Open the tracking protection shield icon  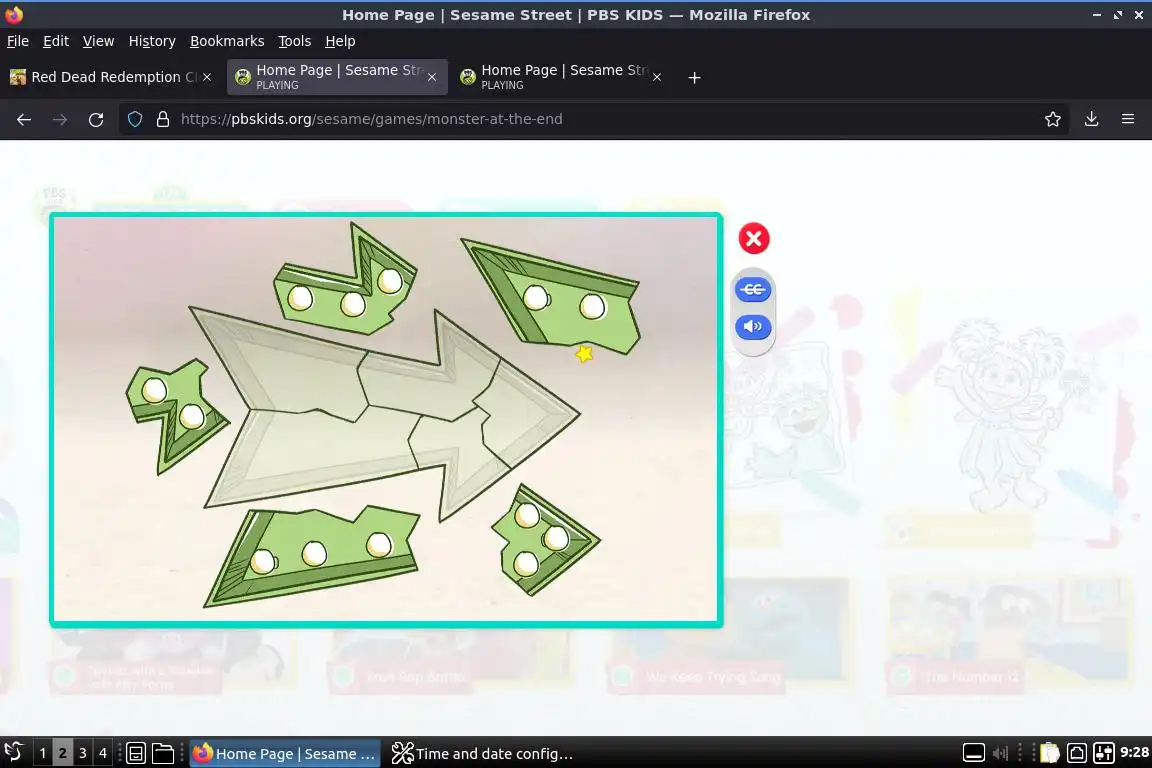pos(134,119)
